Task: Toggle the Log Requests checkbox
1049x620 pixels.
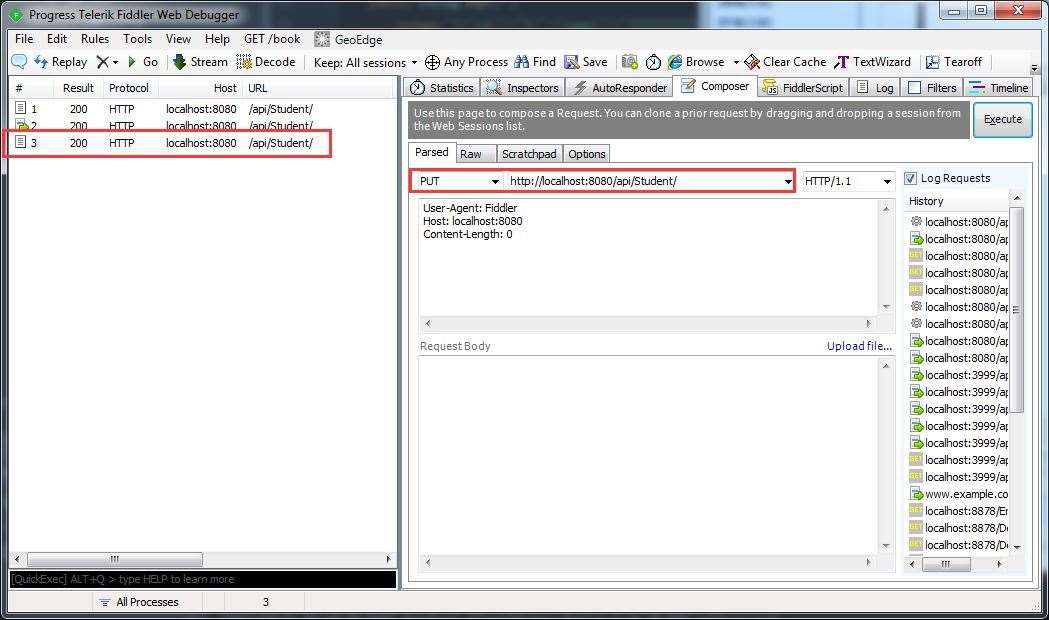Action: tap(910, 179)
